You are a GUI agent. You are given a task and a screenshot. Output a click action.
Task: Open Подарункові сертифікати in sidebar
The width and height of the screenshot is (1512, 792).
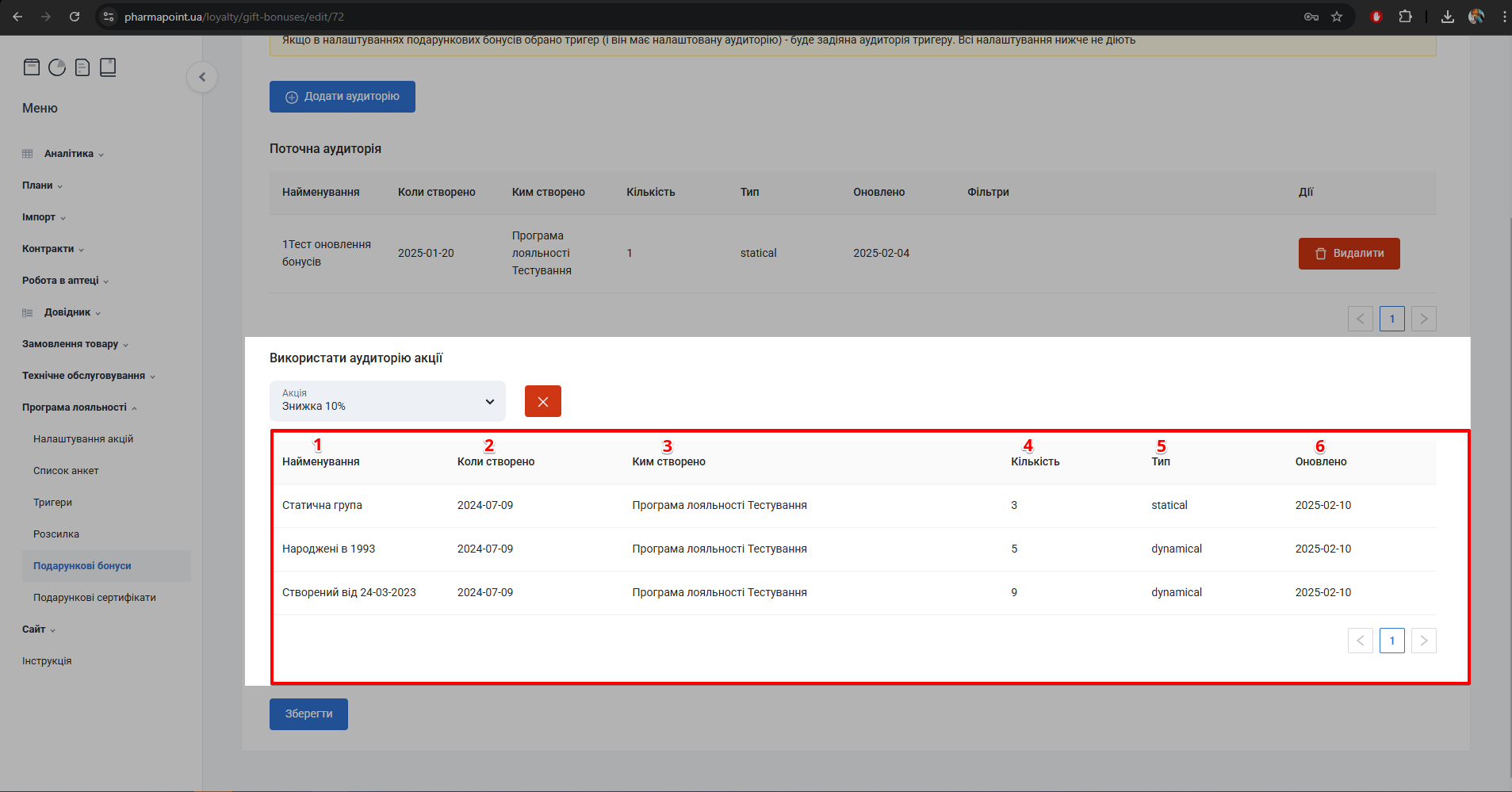pyautogui.click(x=94, y=598)
